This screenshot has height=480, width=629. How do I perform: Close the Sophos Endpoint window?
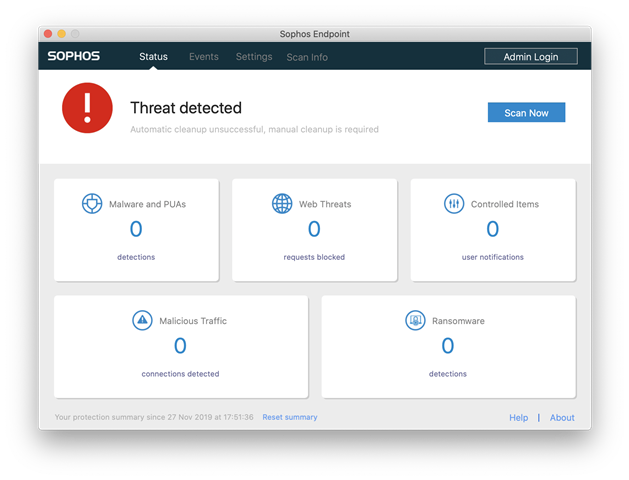[48, 34]
